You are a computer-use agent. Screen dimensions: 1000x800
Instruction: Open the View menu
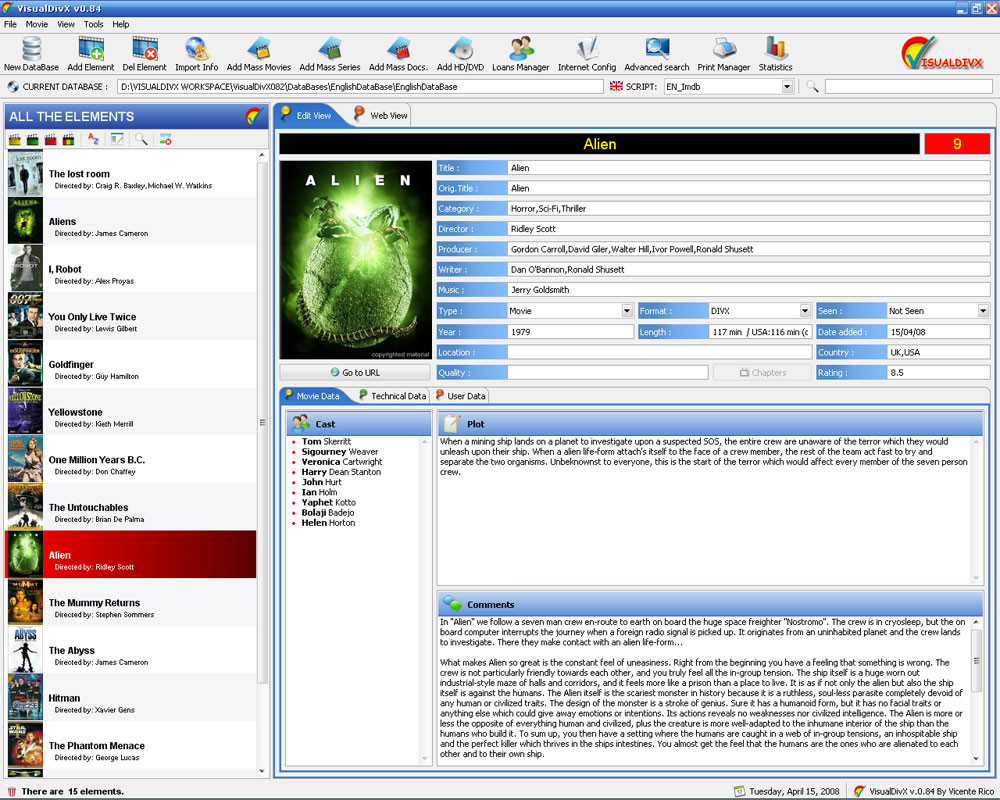click(x=66, y=24)
